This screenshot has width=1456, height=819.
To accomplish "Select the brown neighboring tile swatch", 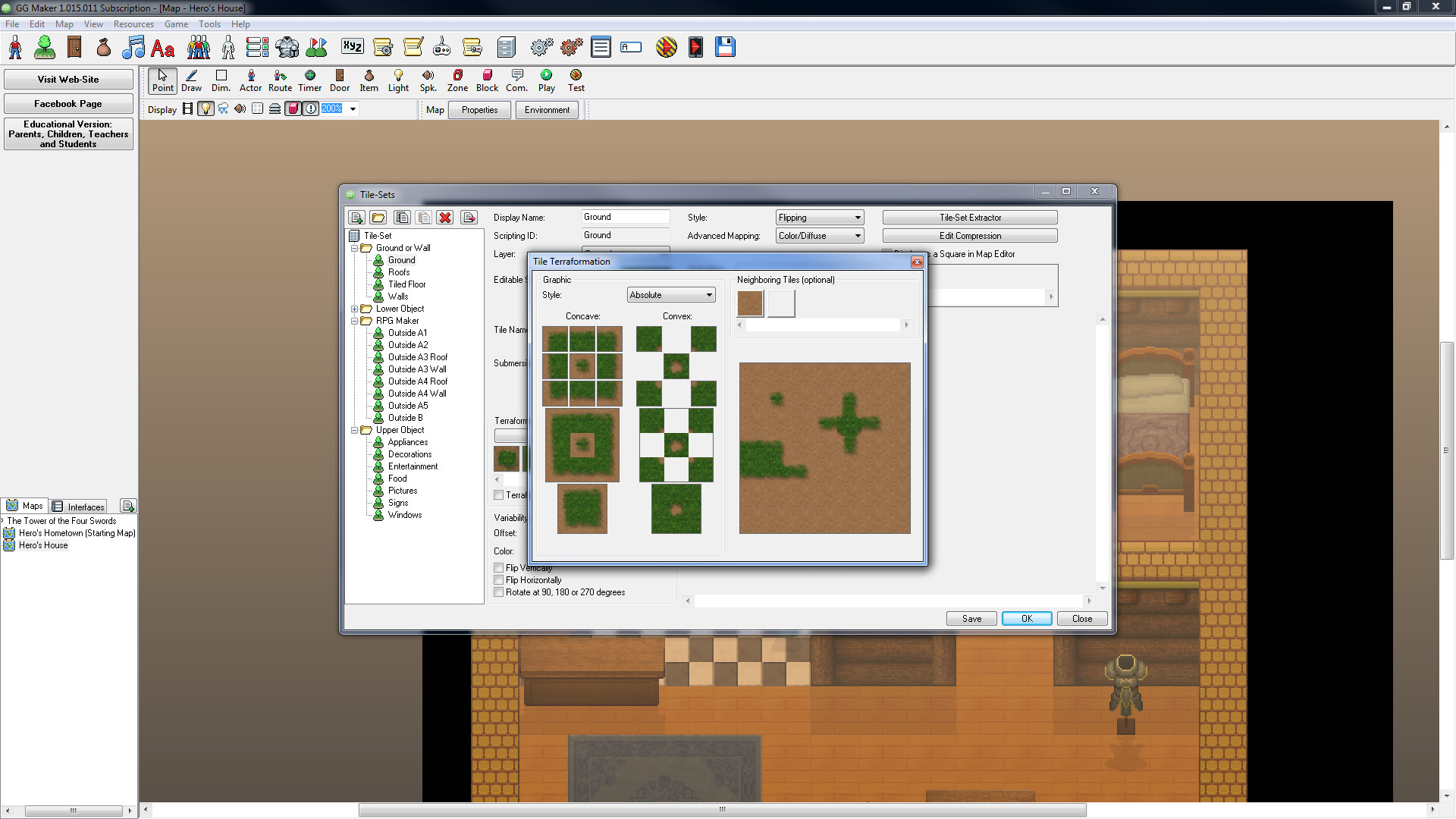I will pos(750,303).
